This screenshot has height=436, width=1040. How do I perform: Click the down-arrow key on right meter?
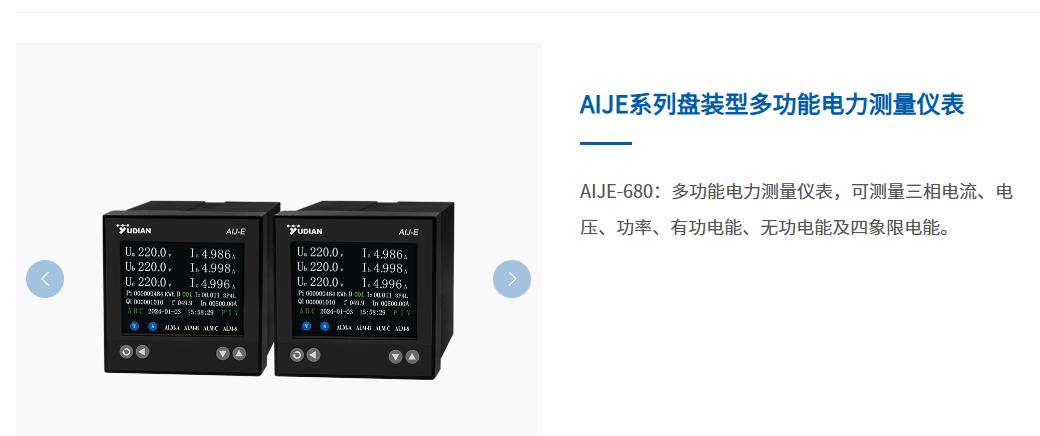[x=396, y=357]
